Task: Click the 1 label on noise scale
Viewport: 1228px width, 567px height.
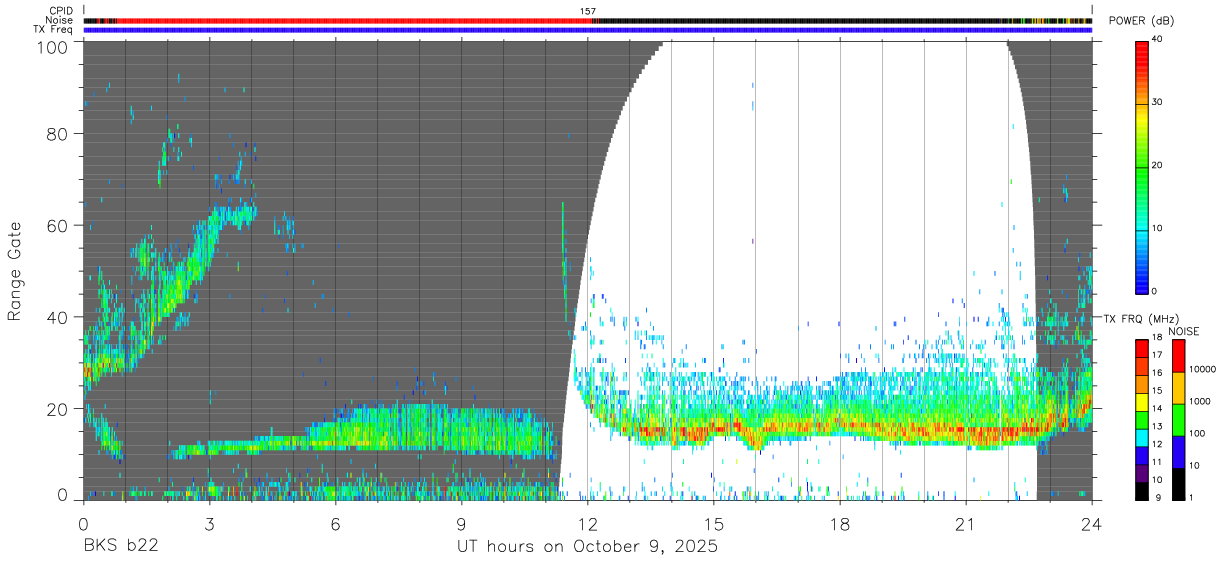Action: [1191, 497]
